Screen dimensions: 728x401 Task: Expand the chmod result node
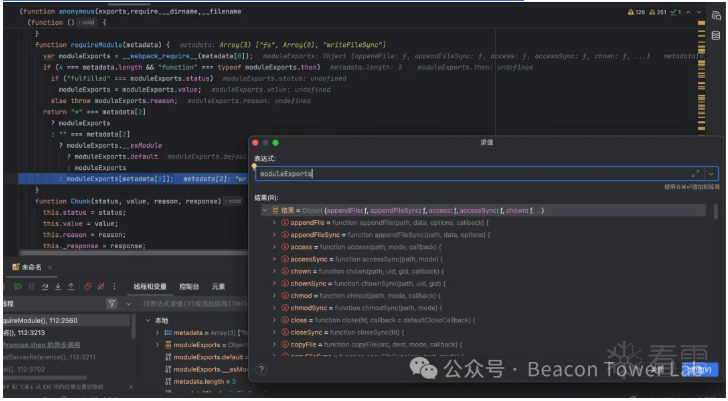[274, 296]
